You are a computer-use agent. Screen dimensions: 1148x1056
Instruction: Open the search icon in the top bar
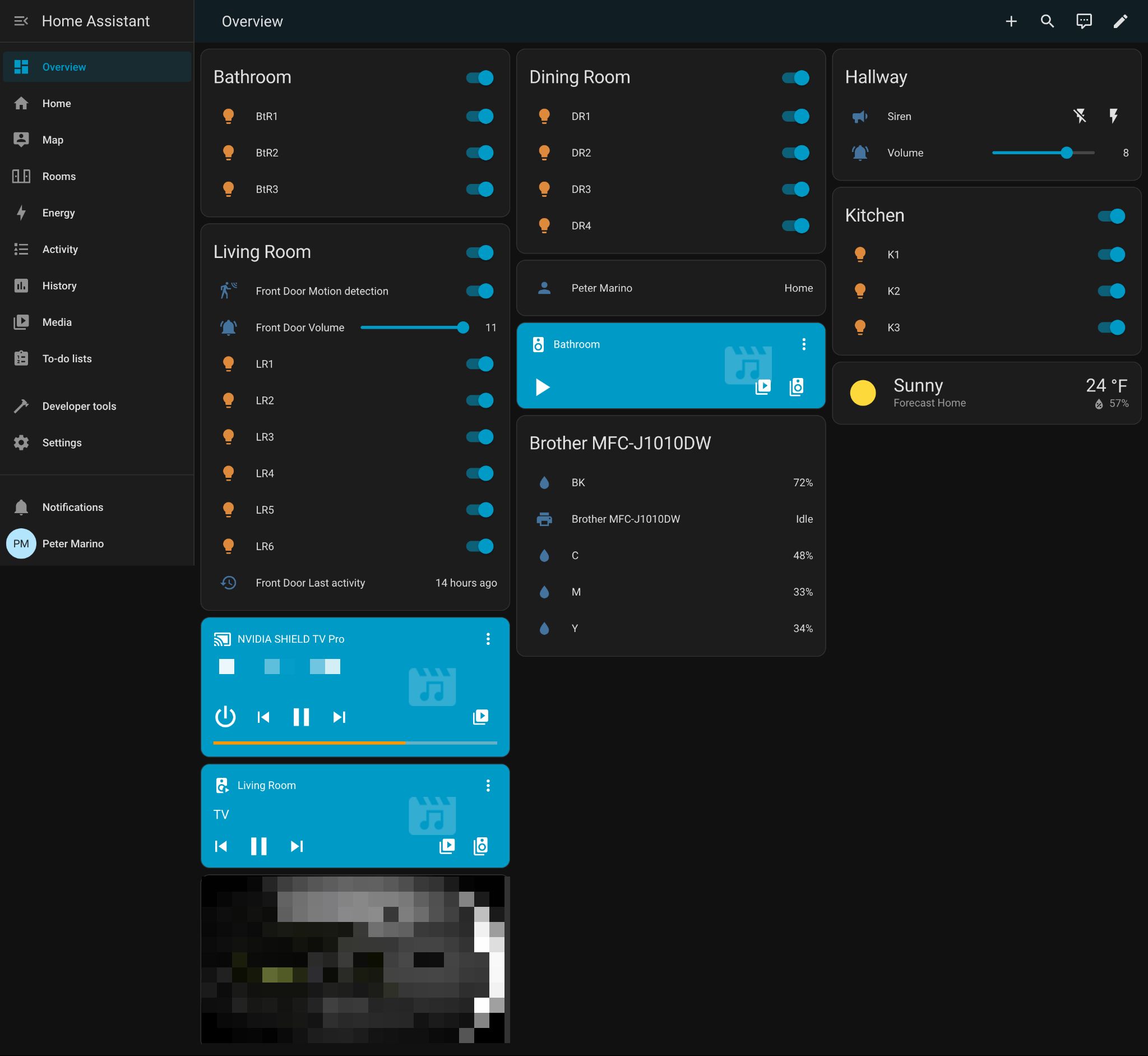[1048, 21]
